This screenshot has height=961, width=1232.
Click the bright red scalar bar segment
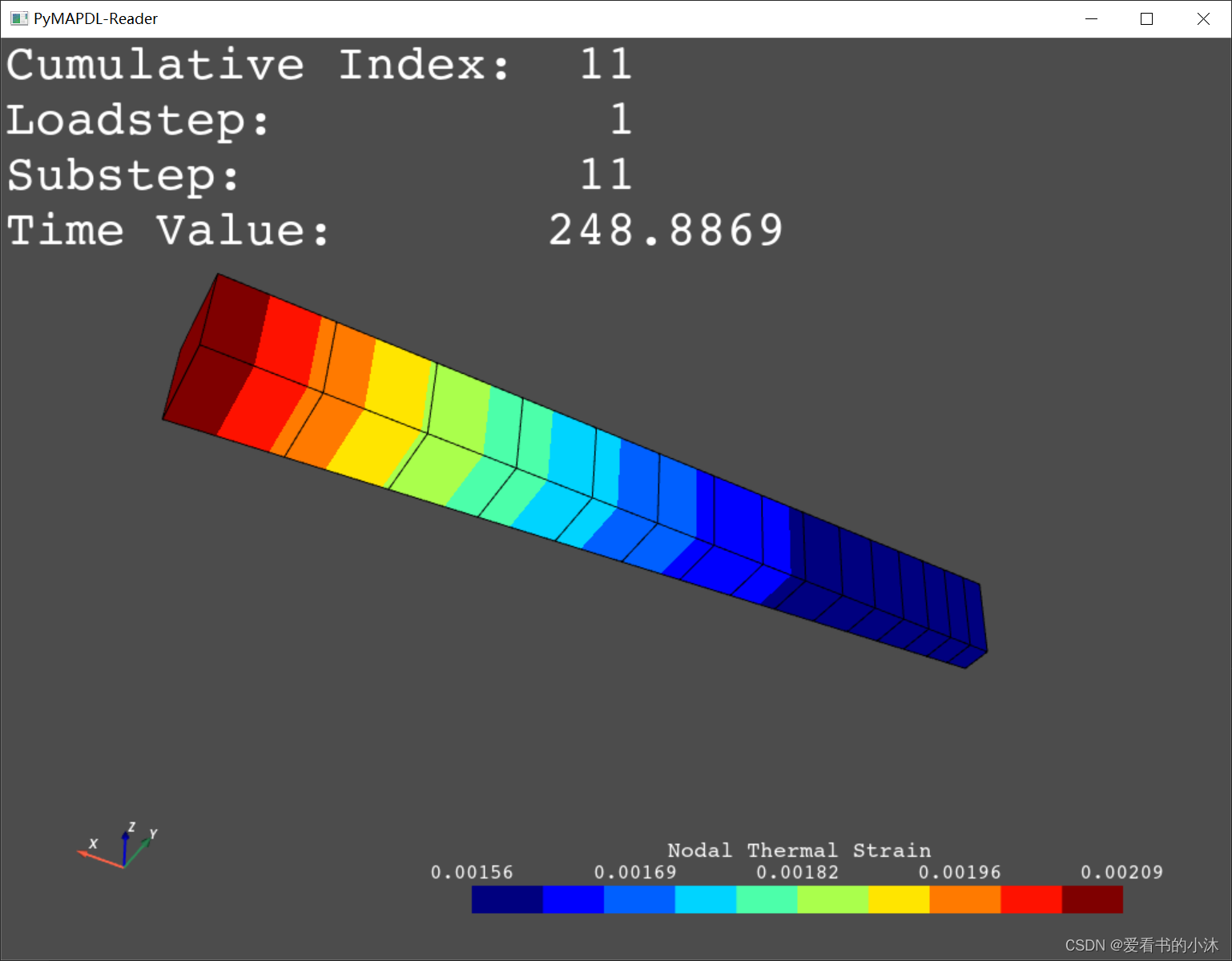1031,899
